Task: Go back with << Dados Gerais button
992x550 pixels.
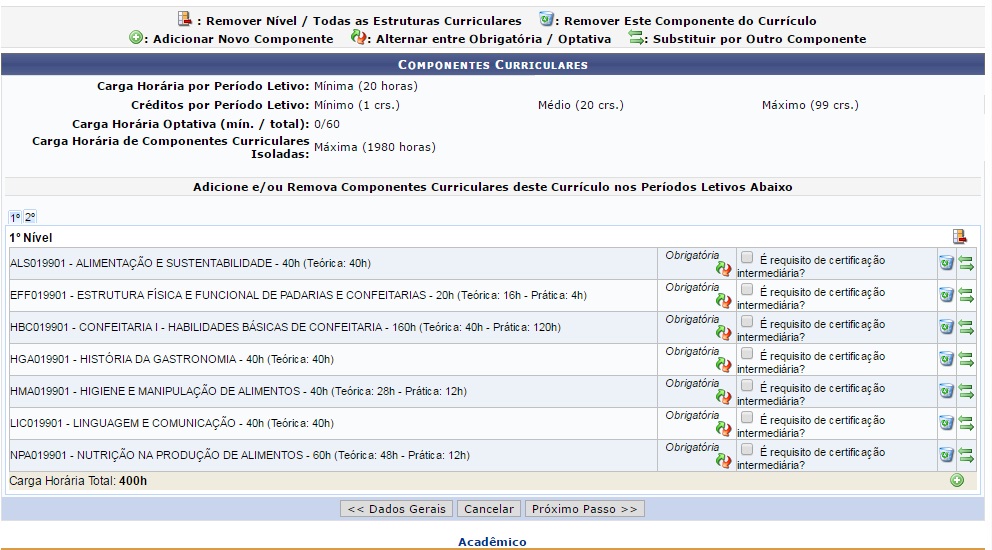Action: (397, 509)
